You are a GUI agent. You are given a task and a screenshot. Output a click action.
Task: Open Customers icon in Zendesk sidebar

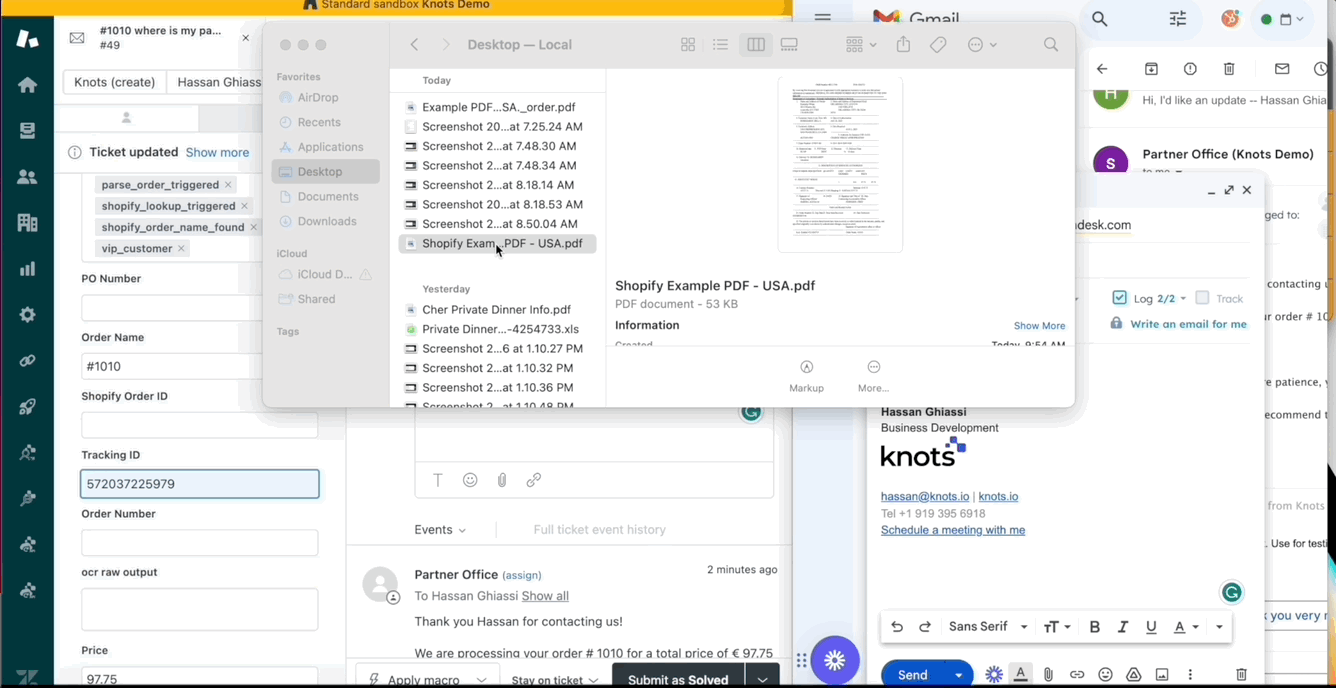pos(27,177)
